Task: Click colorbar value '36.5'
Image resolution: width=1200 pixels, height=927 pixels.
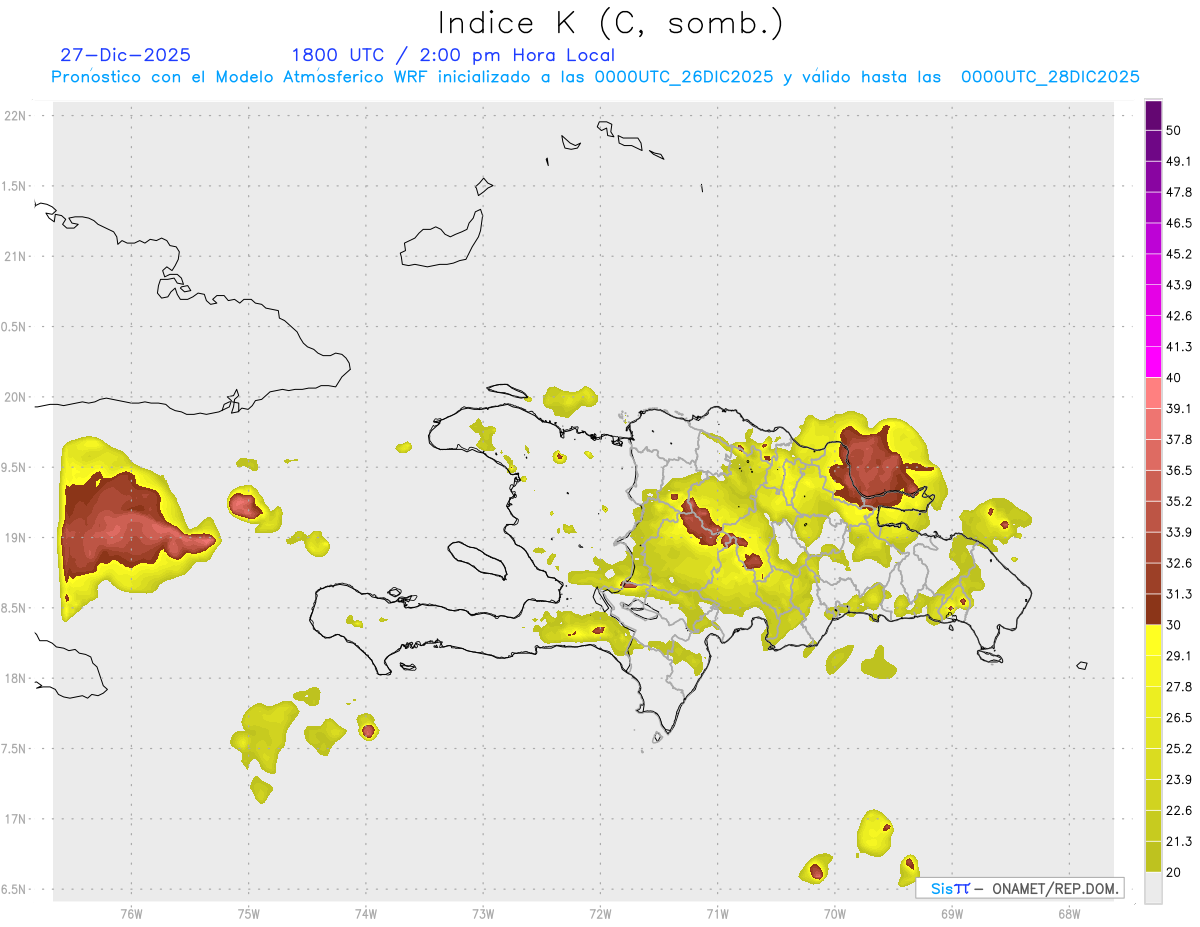Action: pos(1179,470)
